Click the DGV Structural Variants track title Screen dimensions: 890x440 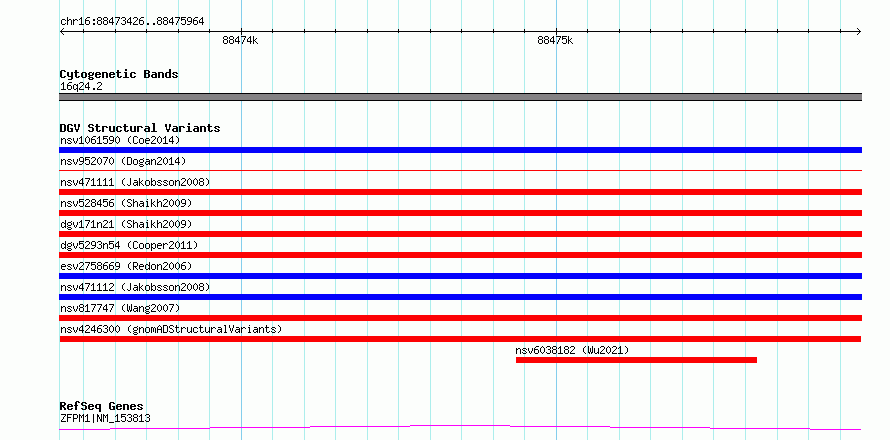coord(140,128)
